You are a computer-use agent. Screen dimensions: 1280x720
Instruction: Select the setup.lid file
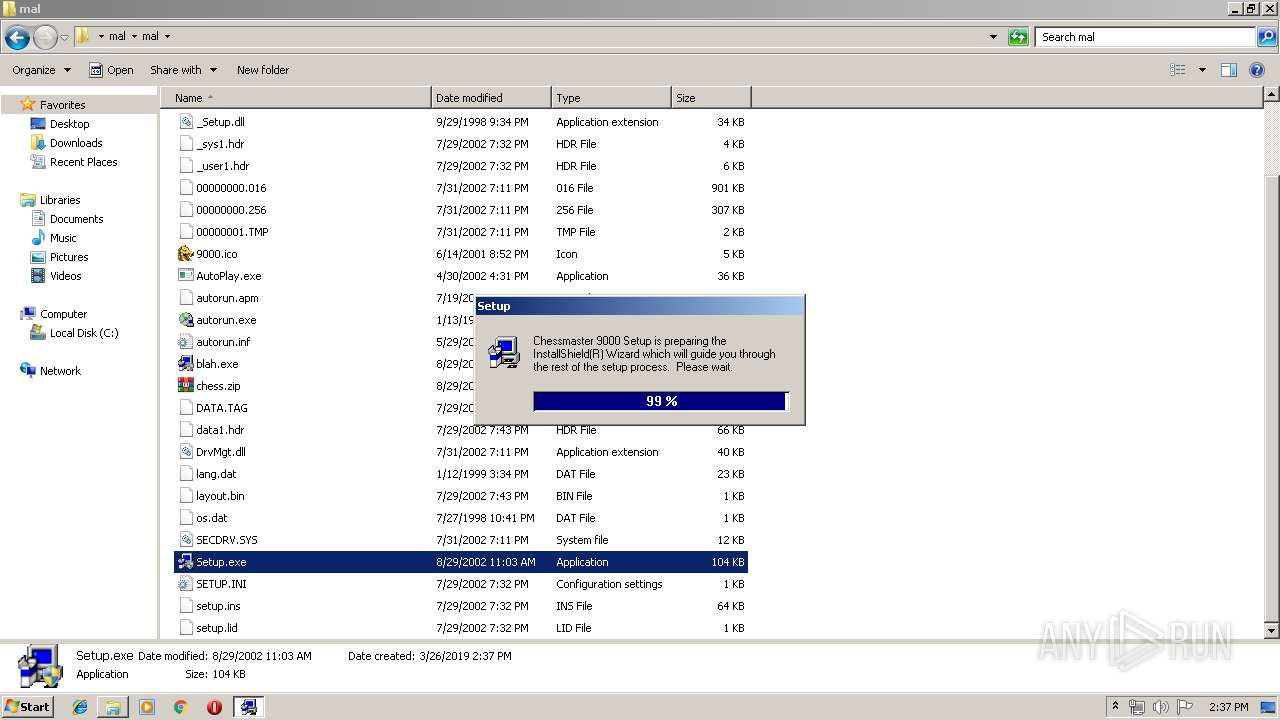(x=217, y=628)
